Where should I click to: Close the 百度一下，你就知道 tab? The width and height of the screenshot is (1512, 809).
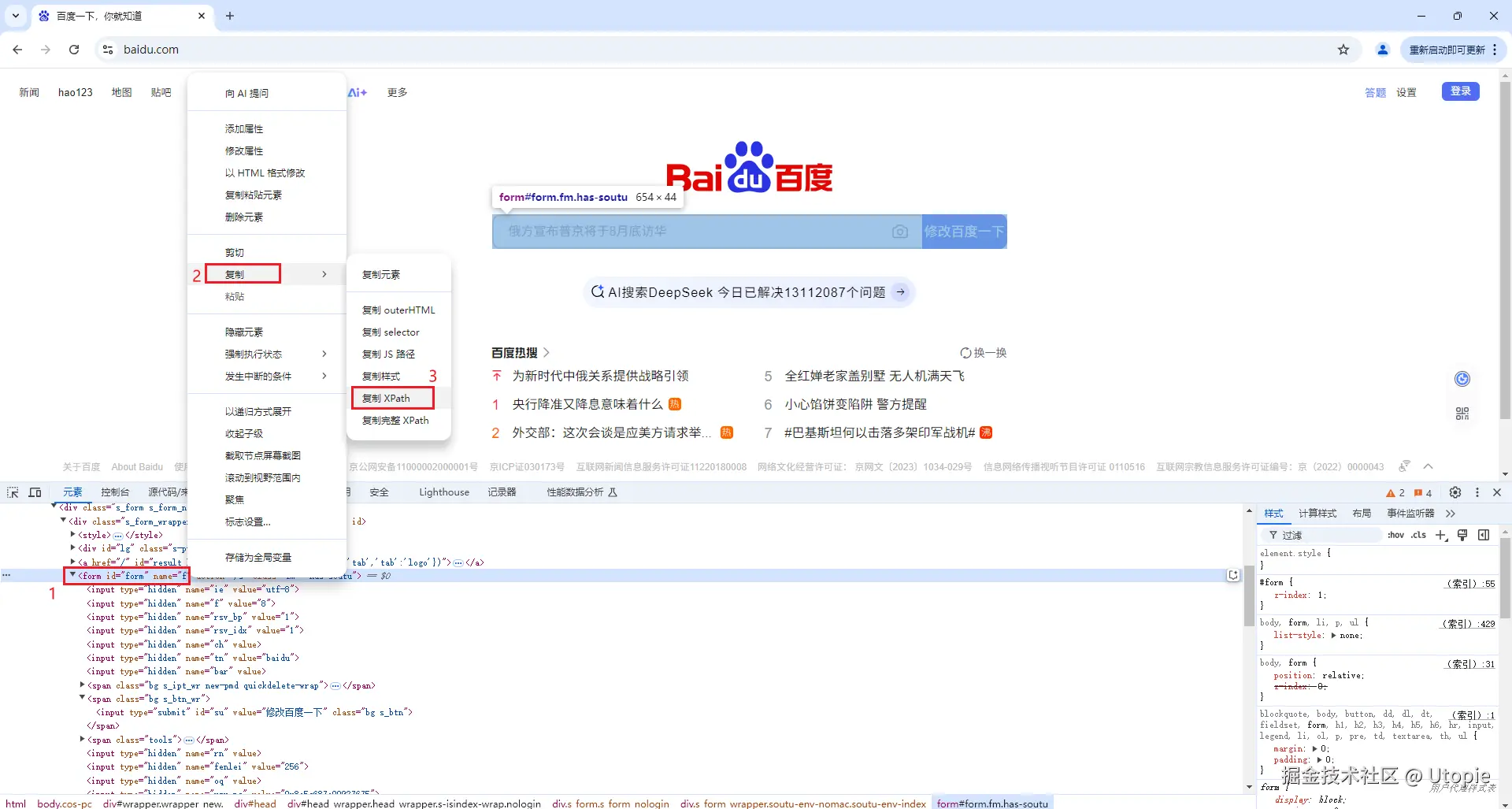tap(202, 16)
